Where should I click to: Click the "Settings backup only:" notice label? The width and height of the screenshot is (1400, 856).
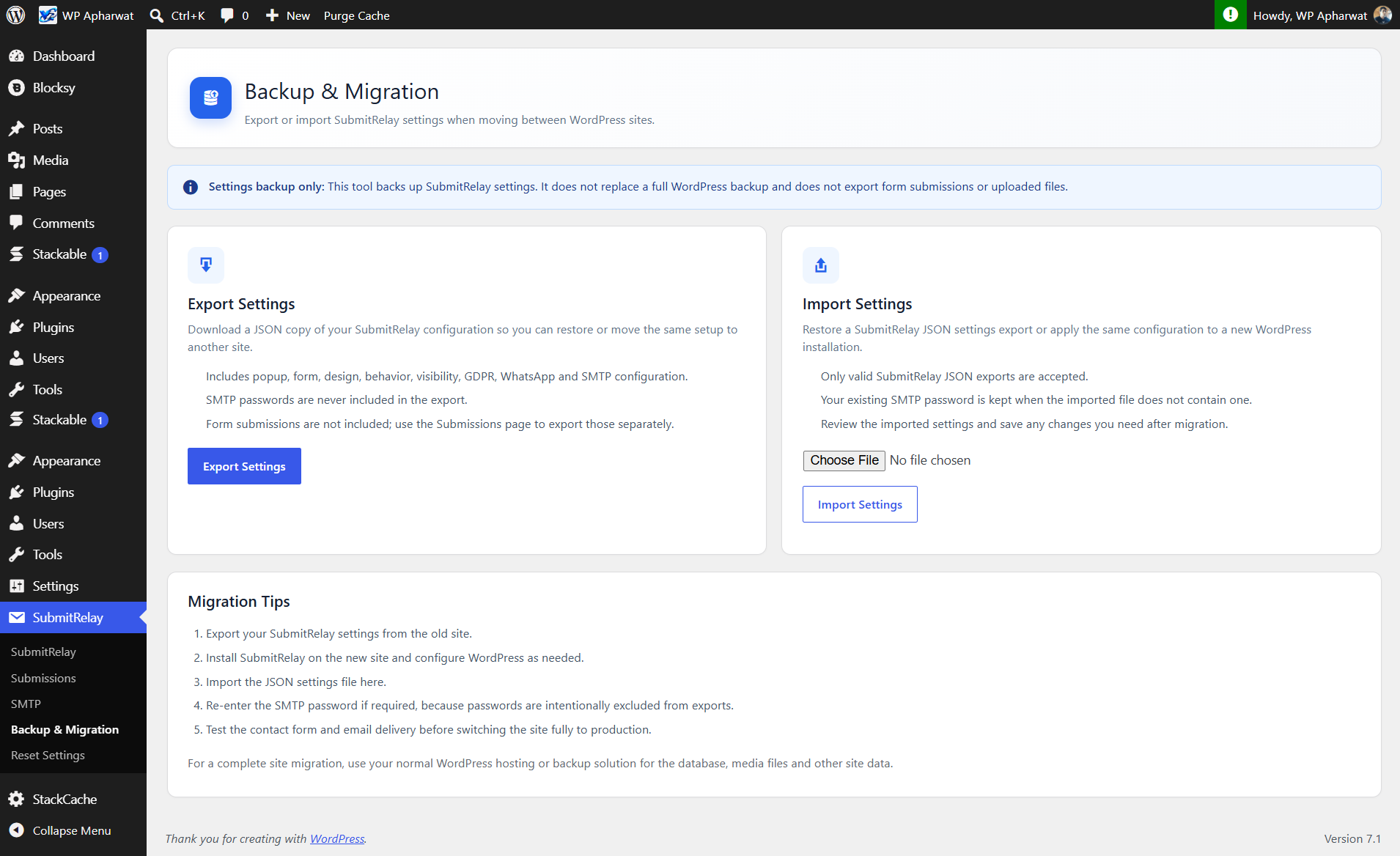pos(266,187)
